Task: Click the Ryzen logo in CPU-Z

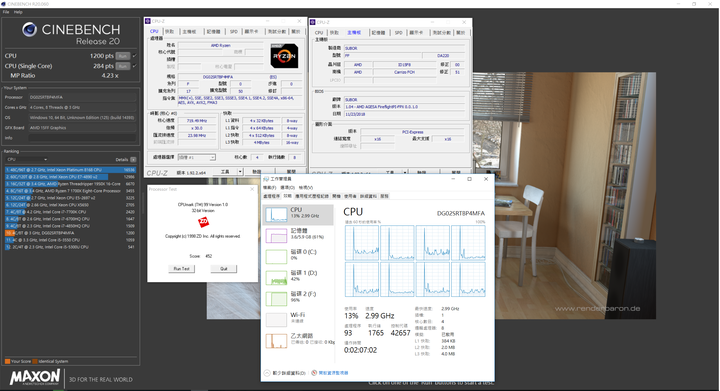Action: click(x=284, y=56)
